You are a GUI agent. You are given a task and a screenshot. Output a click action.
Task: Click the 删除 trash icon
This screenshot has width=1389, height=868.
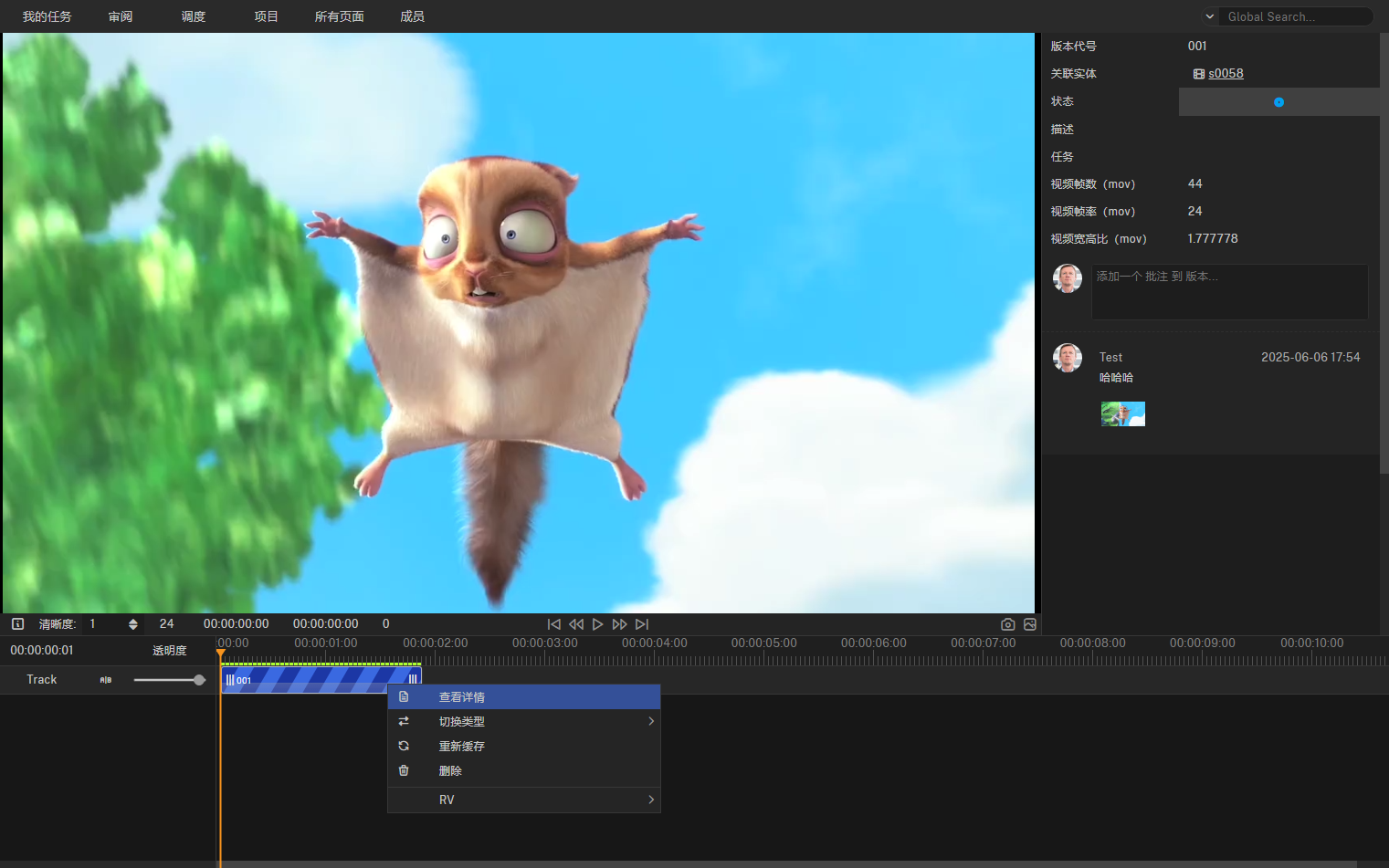(x=404, y=770)
